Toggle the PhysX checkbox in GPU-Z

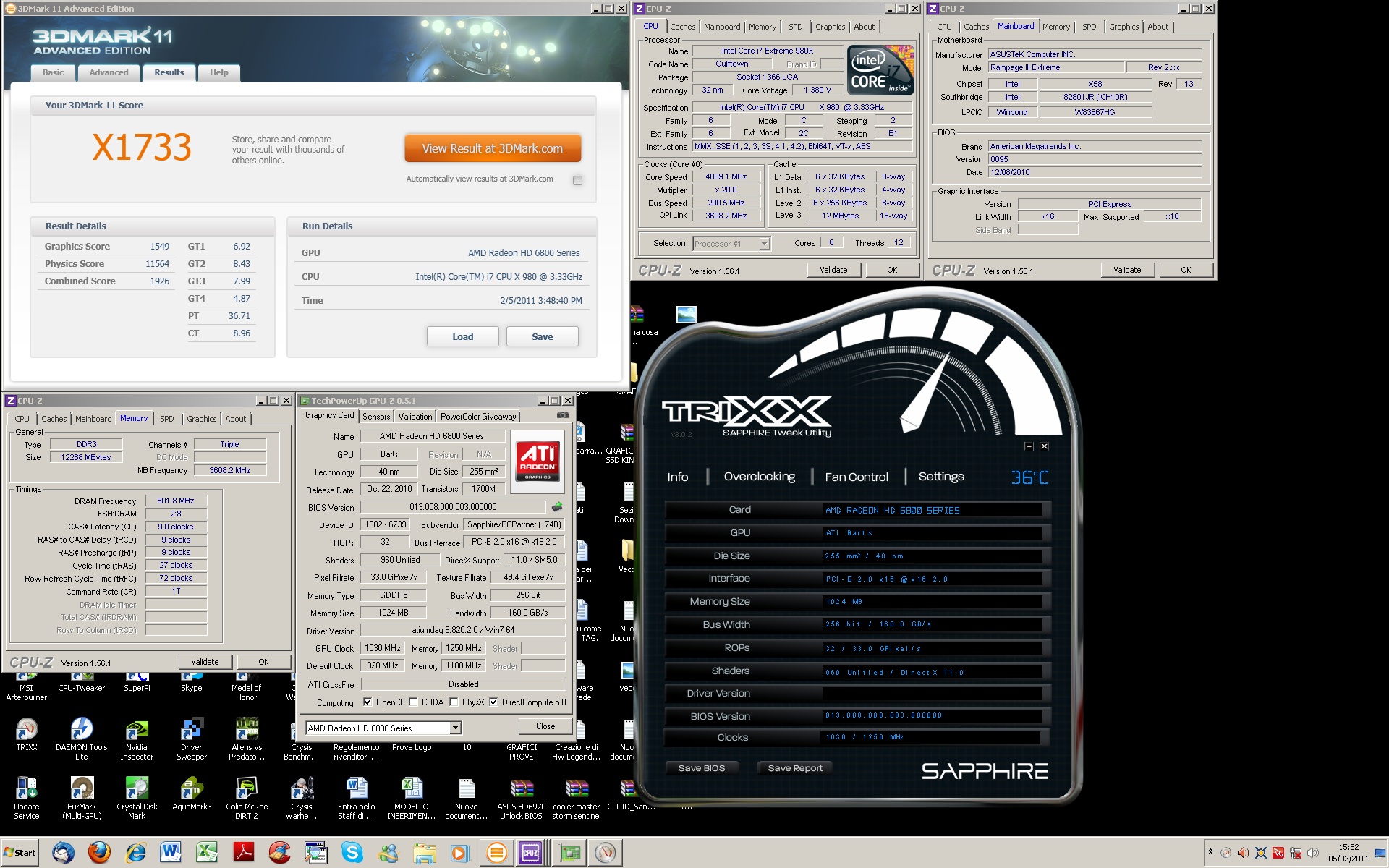(454, 702)
